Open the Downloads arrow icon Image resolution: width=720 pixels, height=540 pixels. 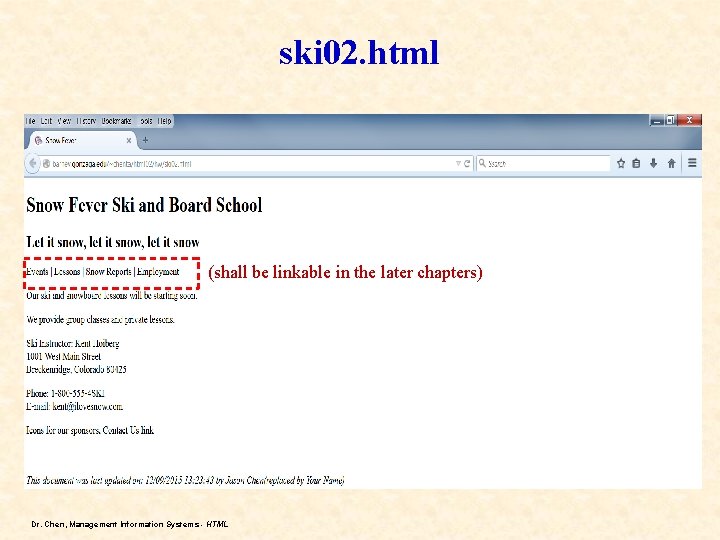(x=653, y=163)
